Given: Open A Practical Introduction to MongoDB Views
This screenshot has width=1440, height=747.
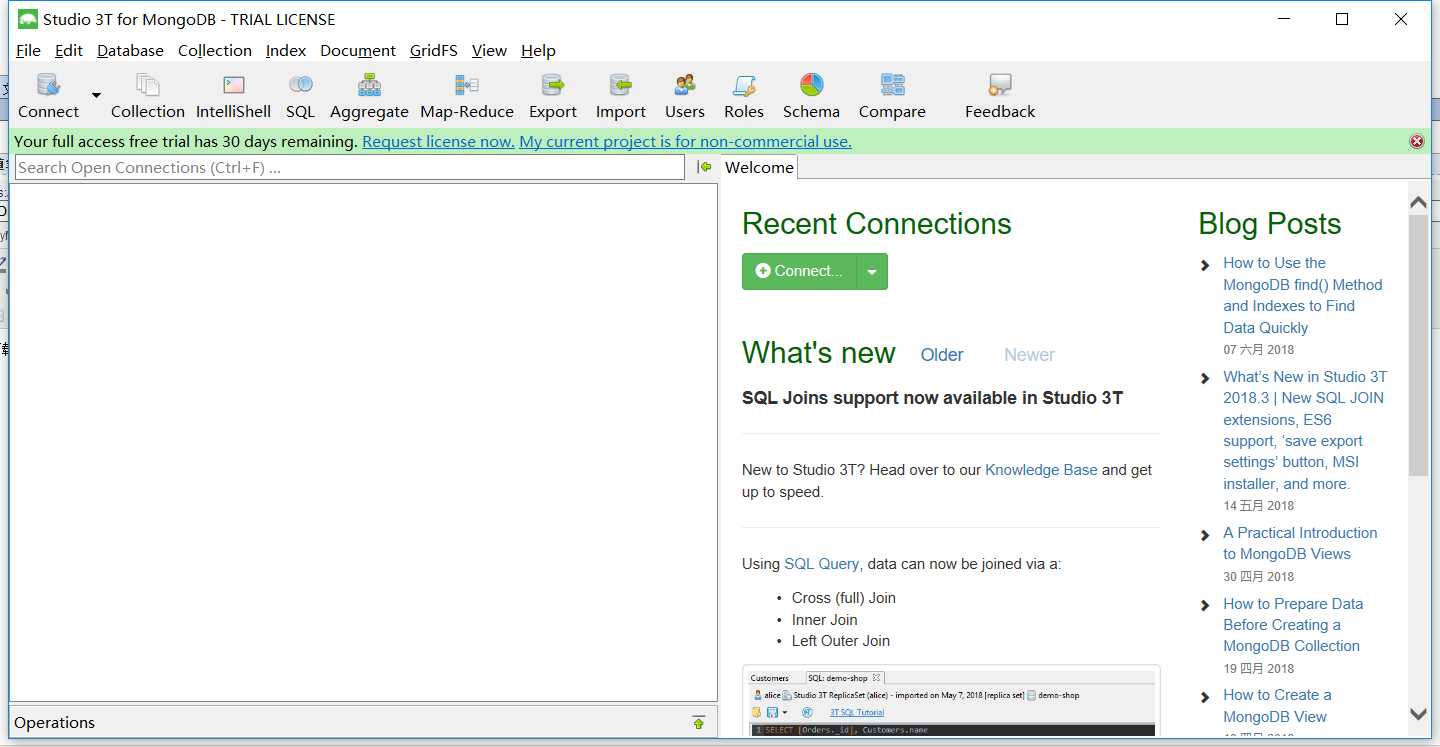Looking at the screenshot, I should (1300, 543).
